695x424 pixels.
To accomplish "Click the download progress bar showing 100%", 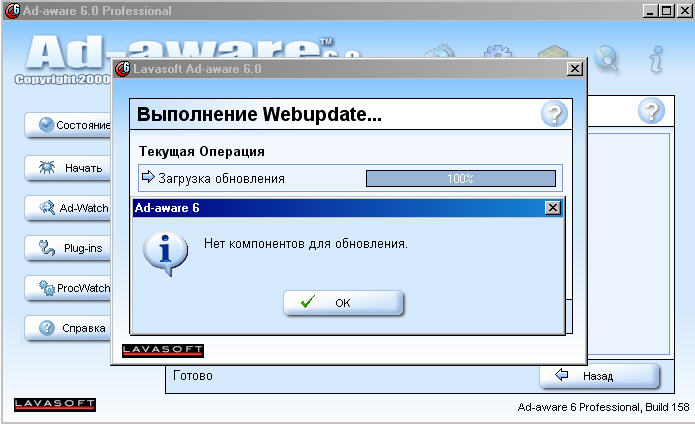I will pyautogui.click(x=461, y=179).
